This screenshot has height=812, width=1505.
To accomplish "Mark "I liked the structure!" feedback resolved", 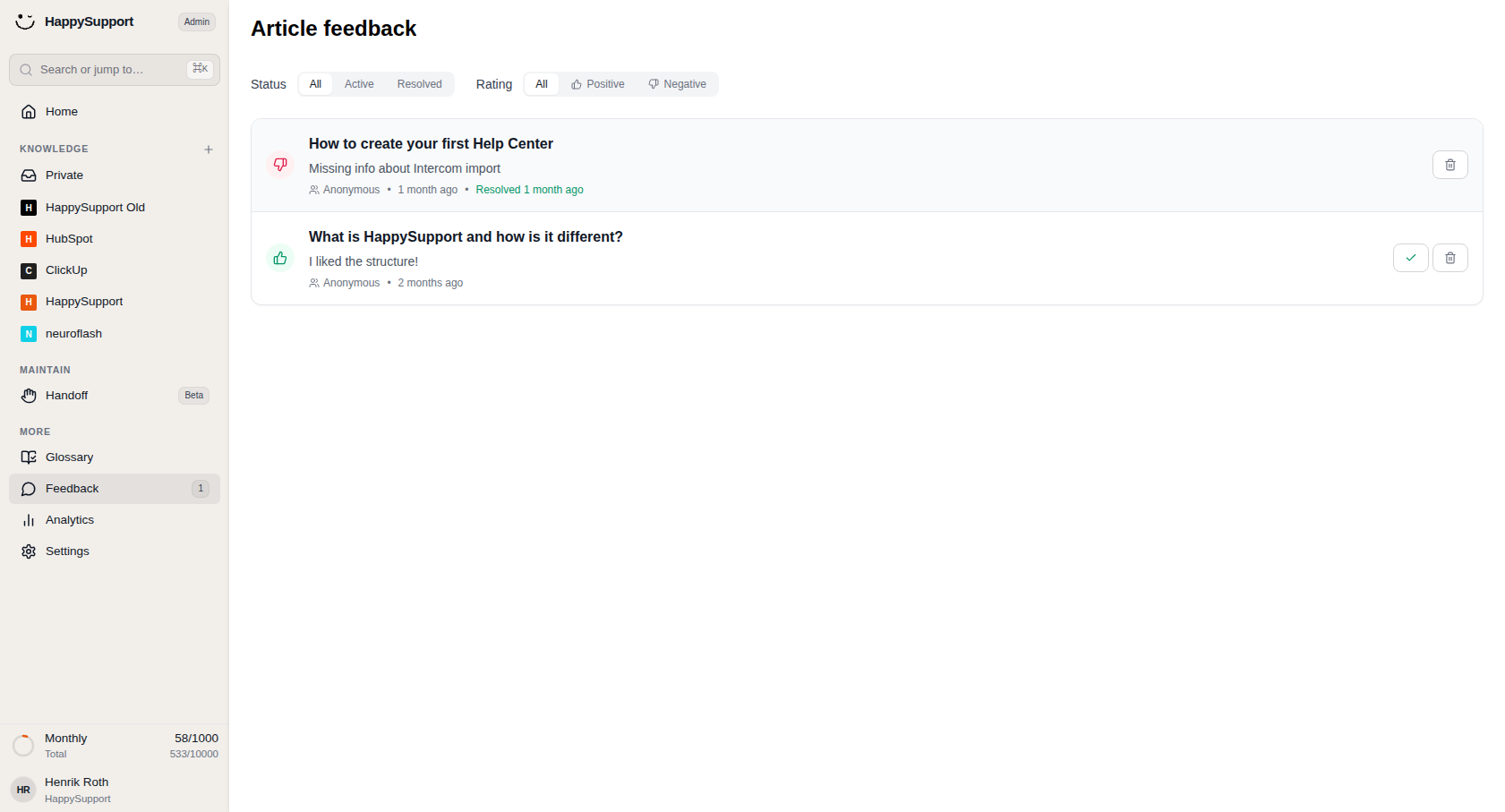I will click(1411, 258).
